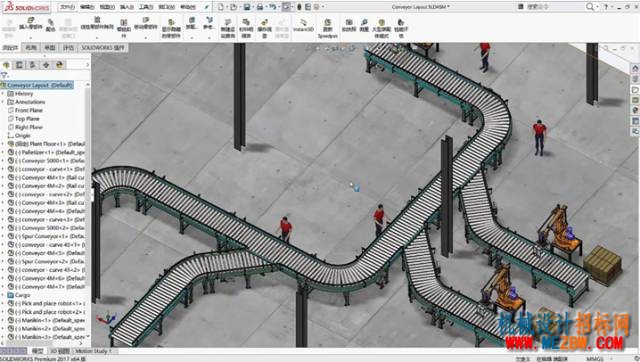The image size is (640, 362).
Task: Open the DisplayManager tab icon in the left panel
Action: coord(60,65)
